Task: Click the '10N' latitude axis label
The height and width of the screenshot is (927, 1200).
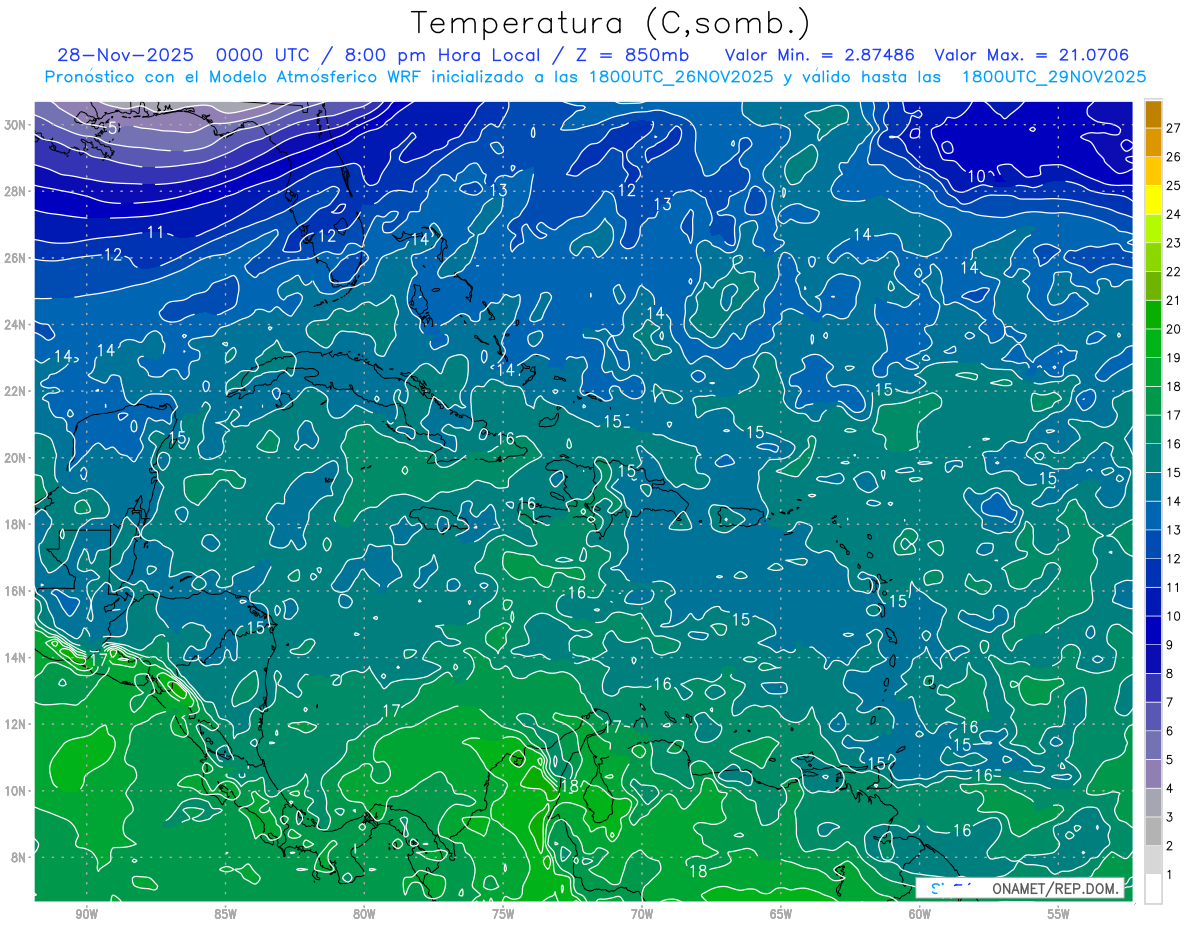Action: tap(16, 791)
